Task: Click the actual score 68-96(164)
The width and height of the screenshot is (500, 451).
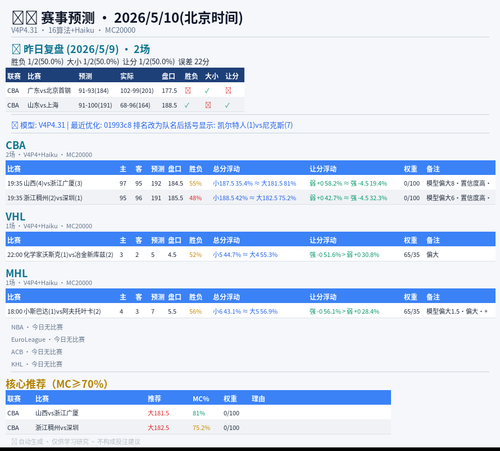Action: point(135,105)
